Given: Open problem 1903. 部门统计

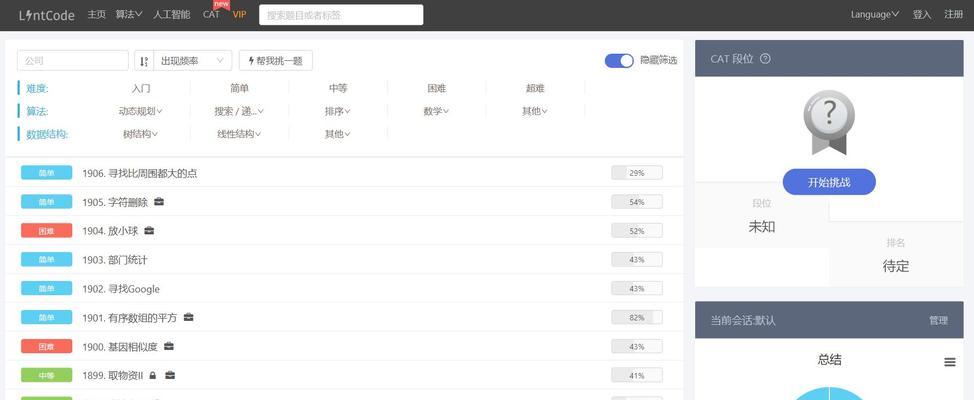Looking at the screenshot, I should [115, 260].
